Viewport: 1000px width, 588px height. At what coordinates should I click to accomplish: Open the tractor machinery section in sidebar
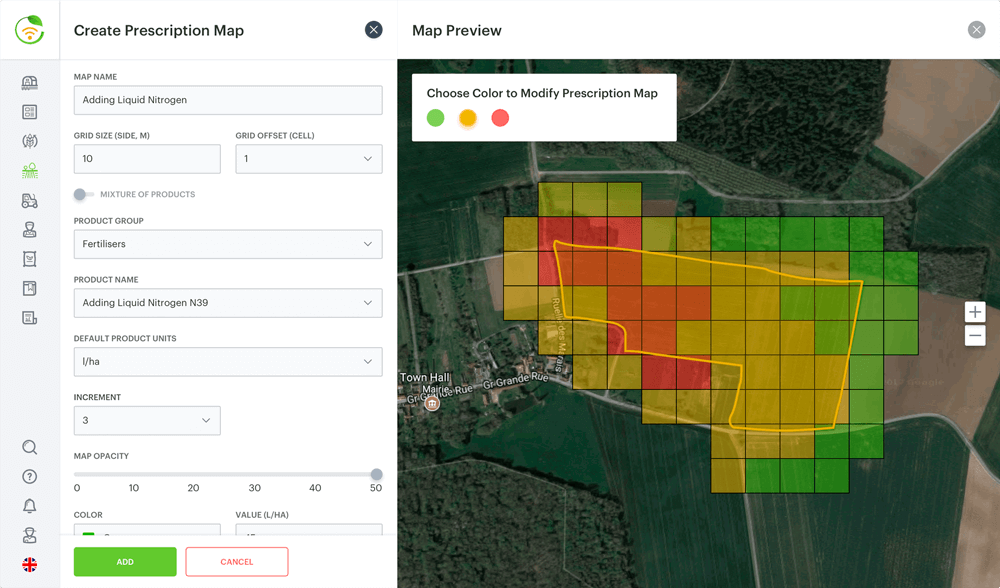point(30,201)
